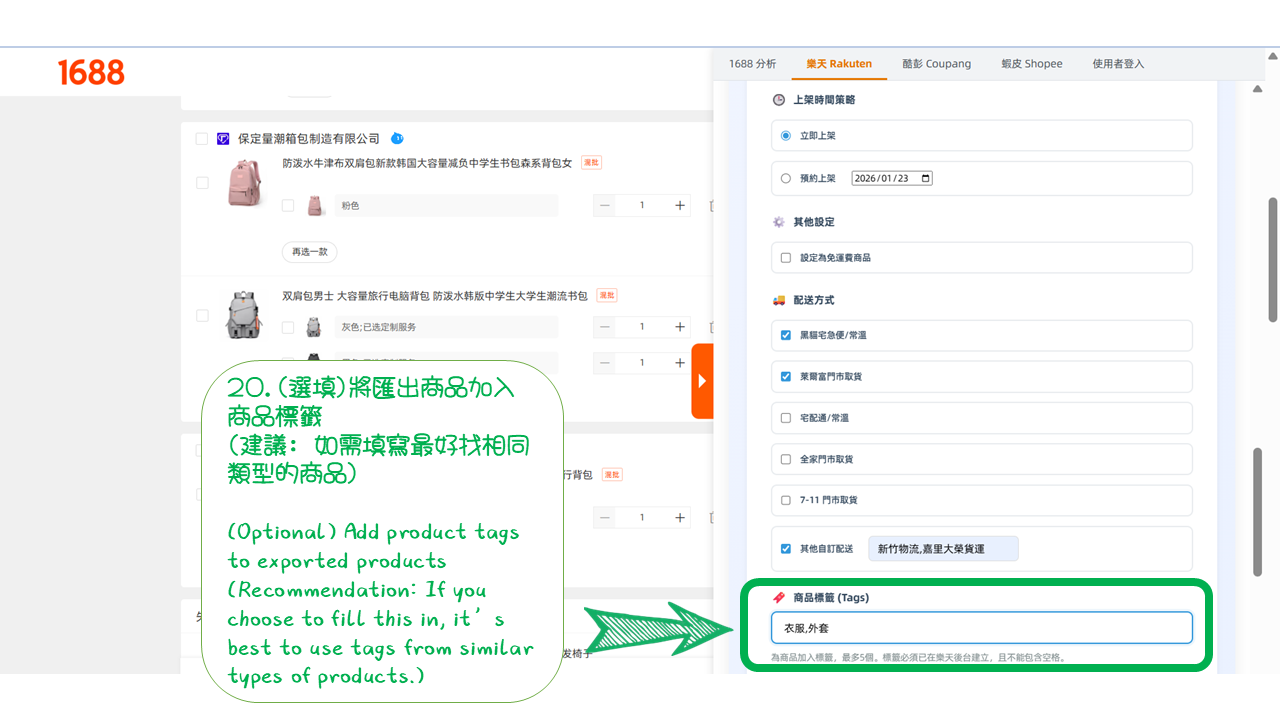Open the 使用者登入 login tab
Screen dimensions: 1280x720
[1117, 64]
